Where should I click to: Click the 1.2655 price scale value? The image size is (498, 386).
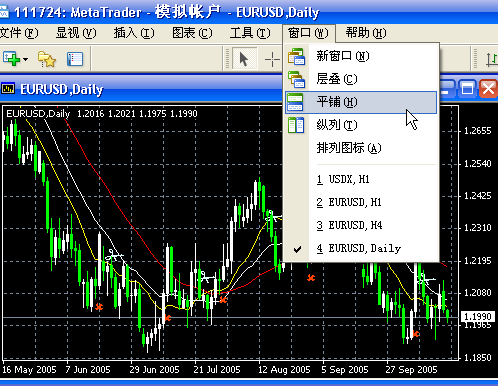[x=478, y=131]
